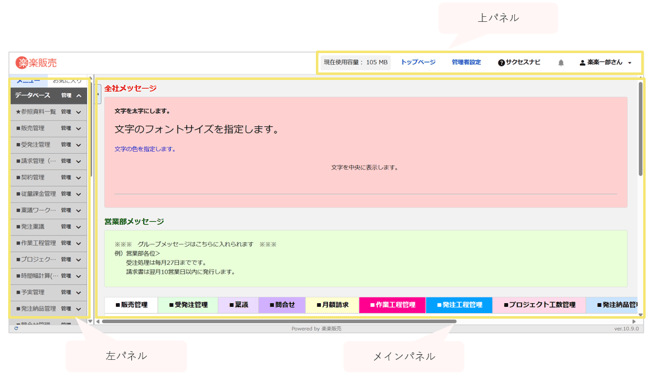Open the lavender ■稟議 tile
Image resolution: width=650 pixels, height=378 pixels.
[239, 305]
